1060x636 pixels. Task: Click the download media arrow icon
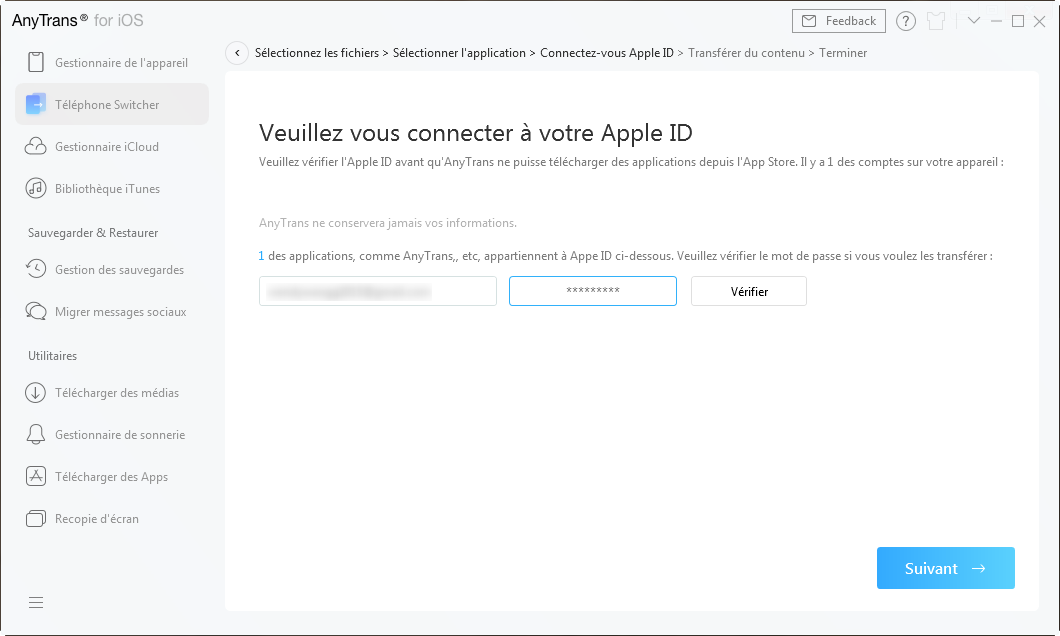pos(36,393)
